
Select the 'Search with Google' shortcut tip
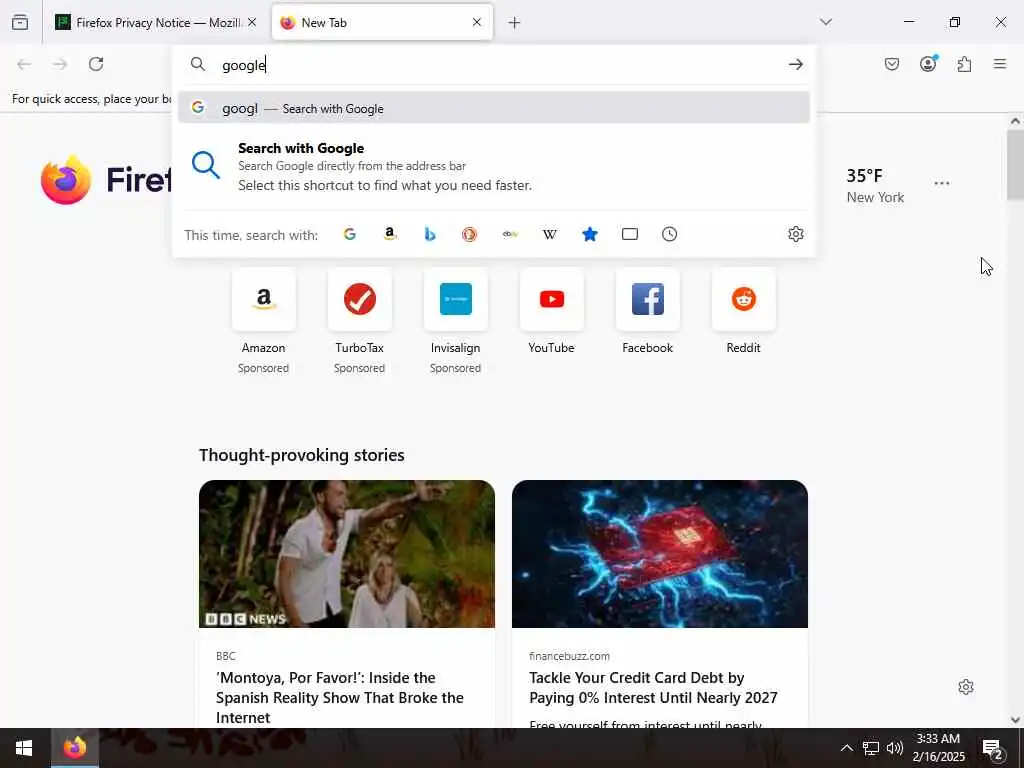tap(494, 167)
